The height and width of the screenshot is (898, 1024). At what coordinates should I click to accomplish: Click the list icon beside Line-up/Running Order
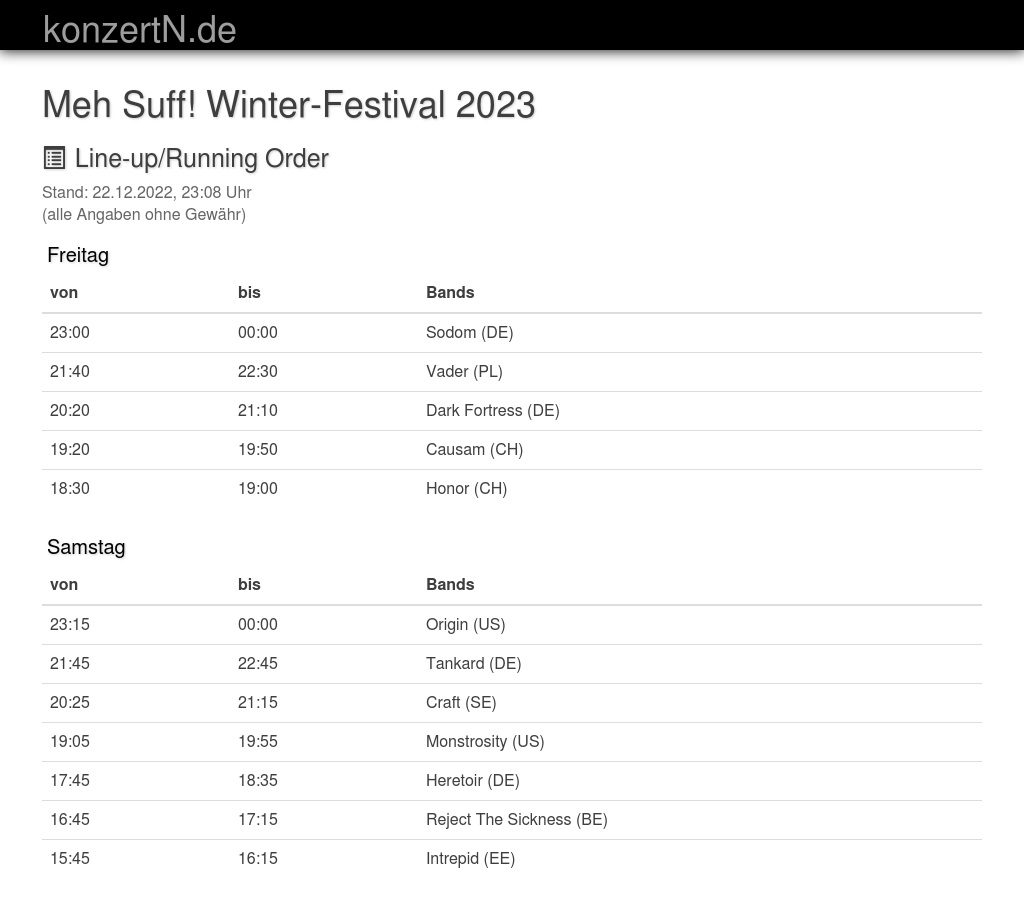point(54,158)
